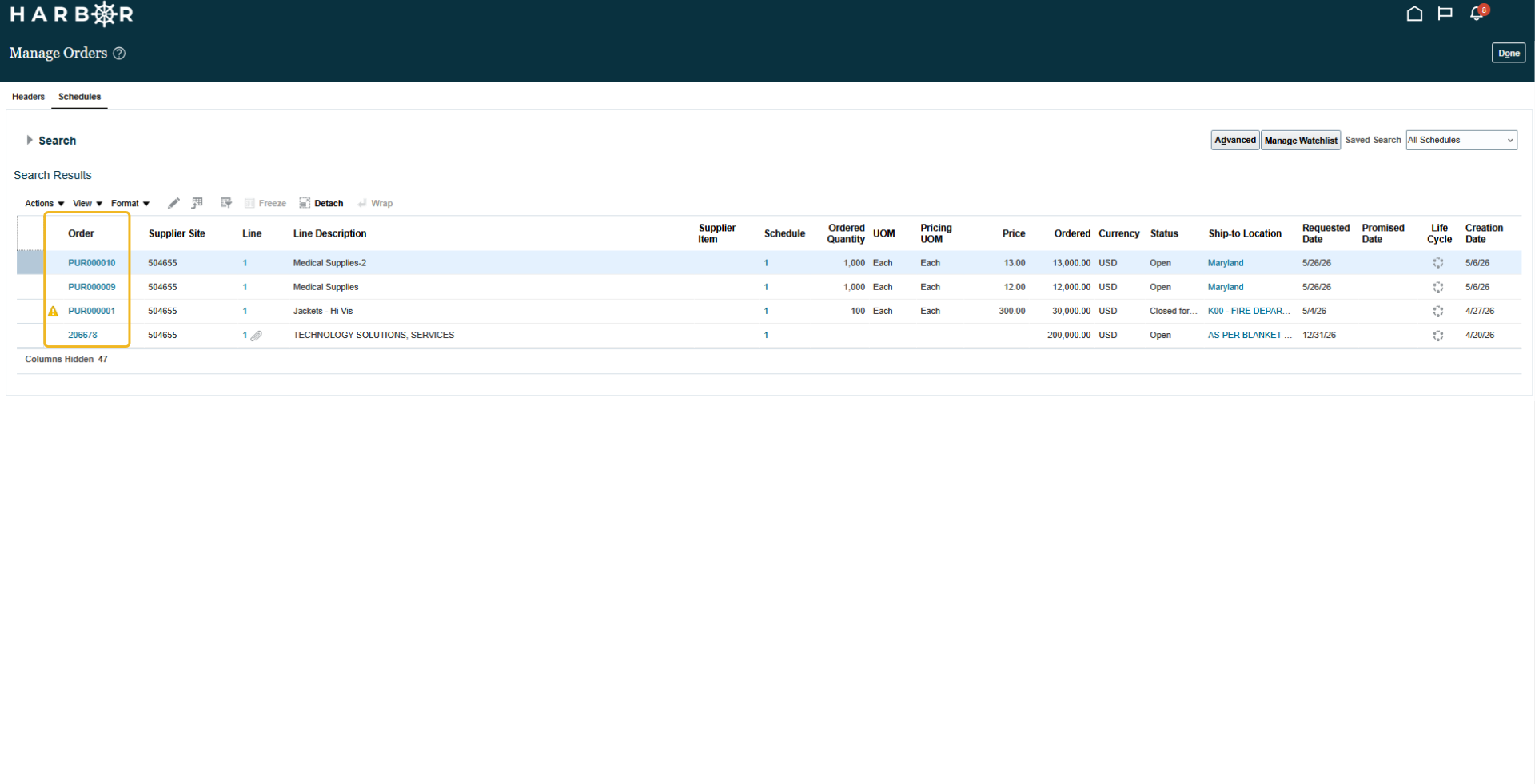Click the Ordered Quantity column header
Image resolution: width=1535 pixels, height=784 pixels.
pos(846,234)
